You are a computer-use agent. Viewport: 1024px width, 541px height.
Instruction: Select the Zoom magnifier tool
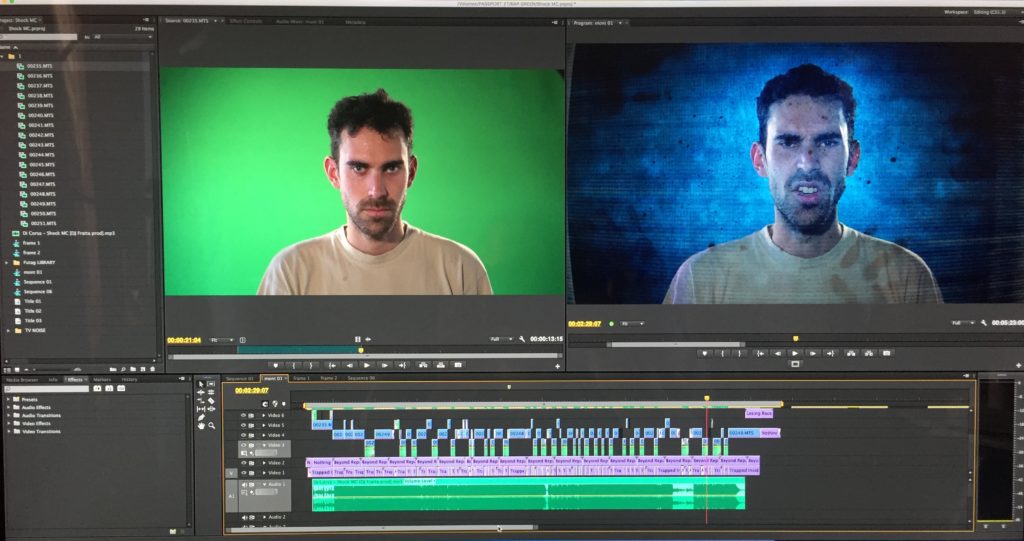211,426
